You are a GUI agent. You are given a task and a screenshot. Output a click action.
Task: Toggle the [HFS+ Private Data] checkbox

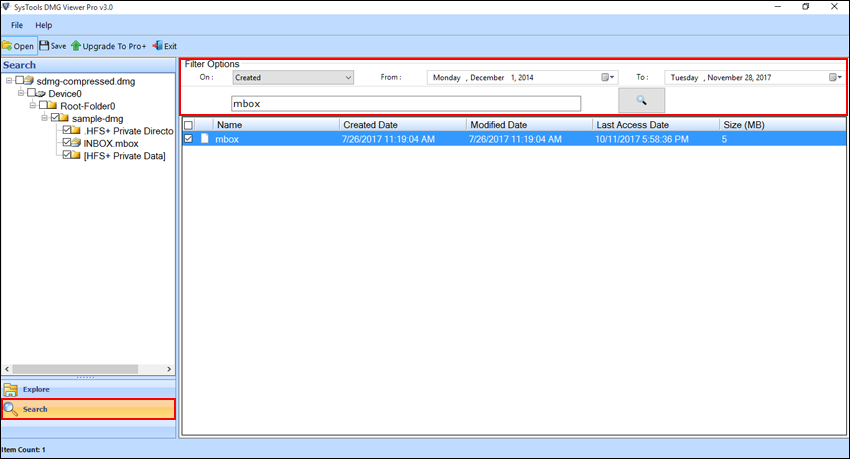67,155
